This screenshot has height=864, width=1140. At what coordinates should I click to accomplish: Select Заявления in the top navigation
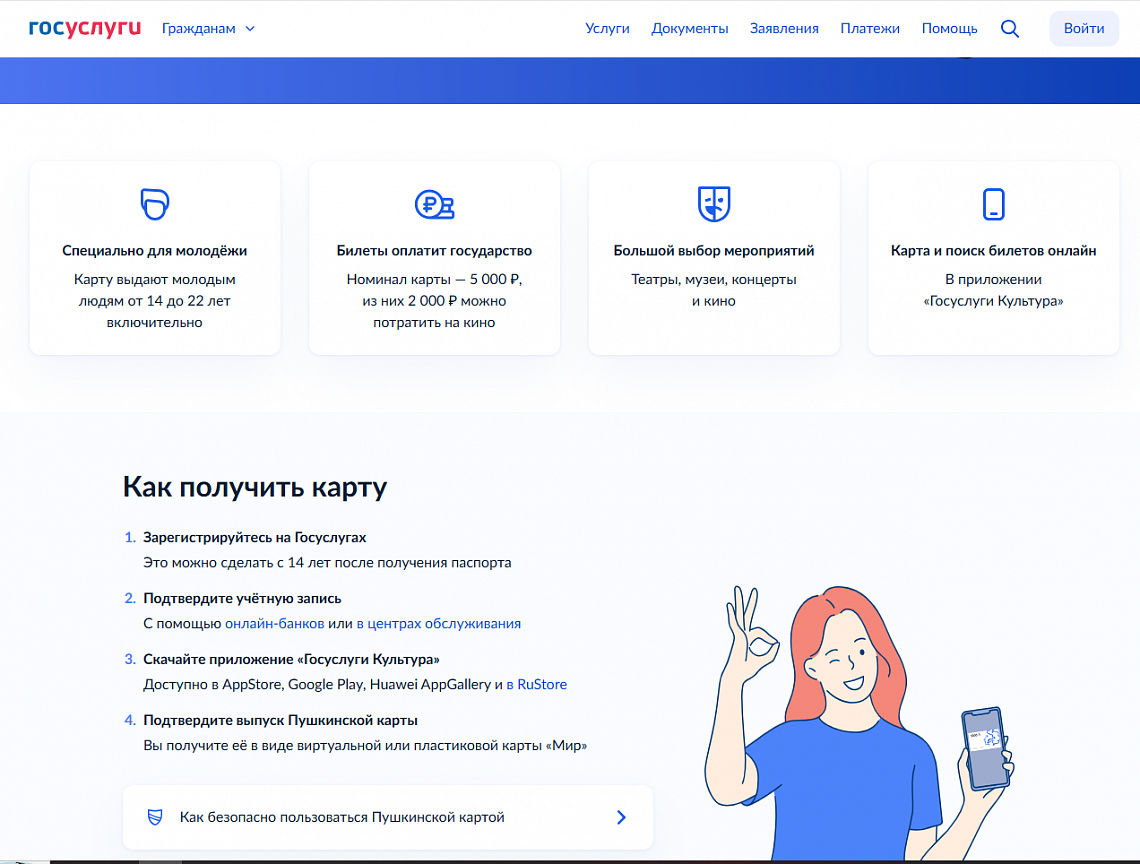(x=785, y=28)
